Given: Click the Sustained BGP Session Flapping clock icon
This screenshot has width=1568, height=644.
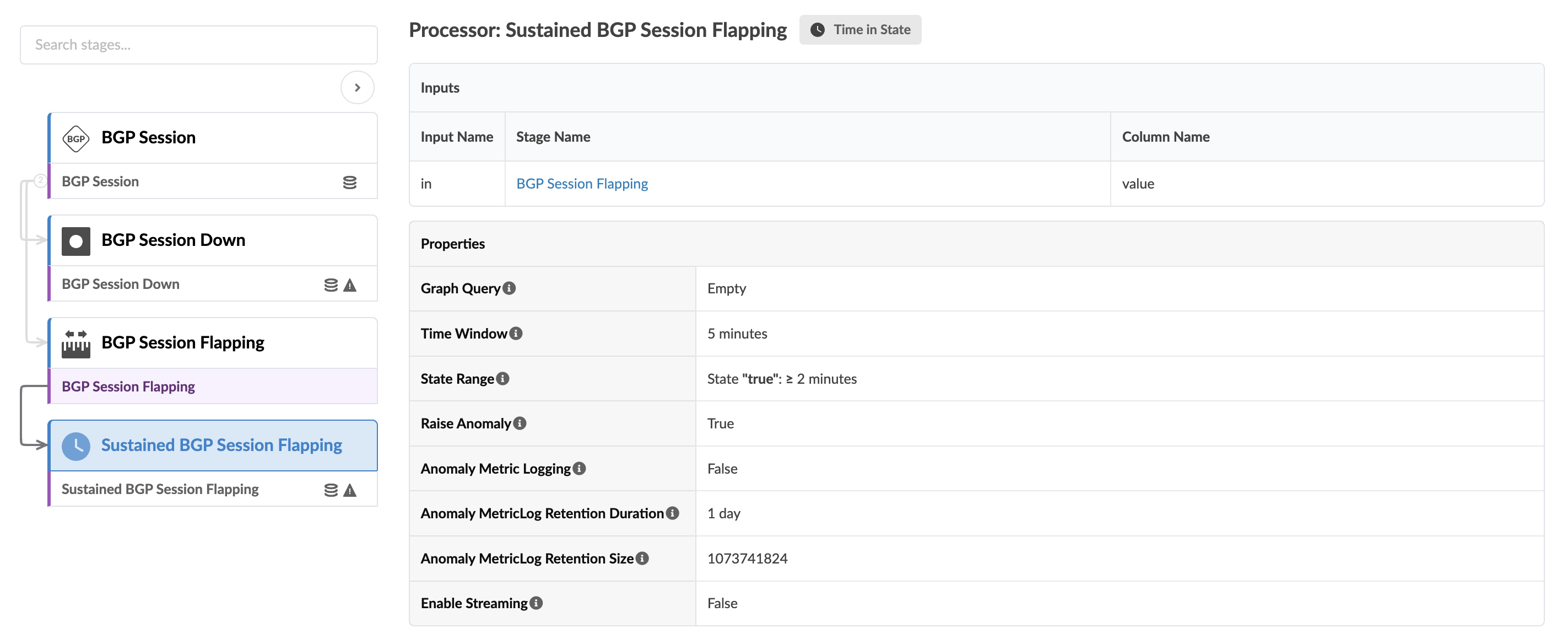Looking at the screenshot, I should [x=75, y=446].
